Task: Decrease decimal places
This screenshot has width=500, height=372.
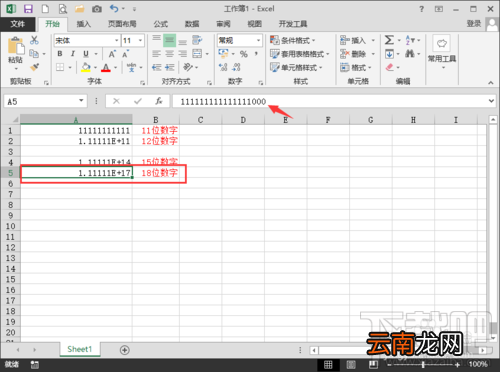Action: 236,67
